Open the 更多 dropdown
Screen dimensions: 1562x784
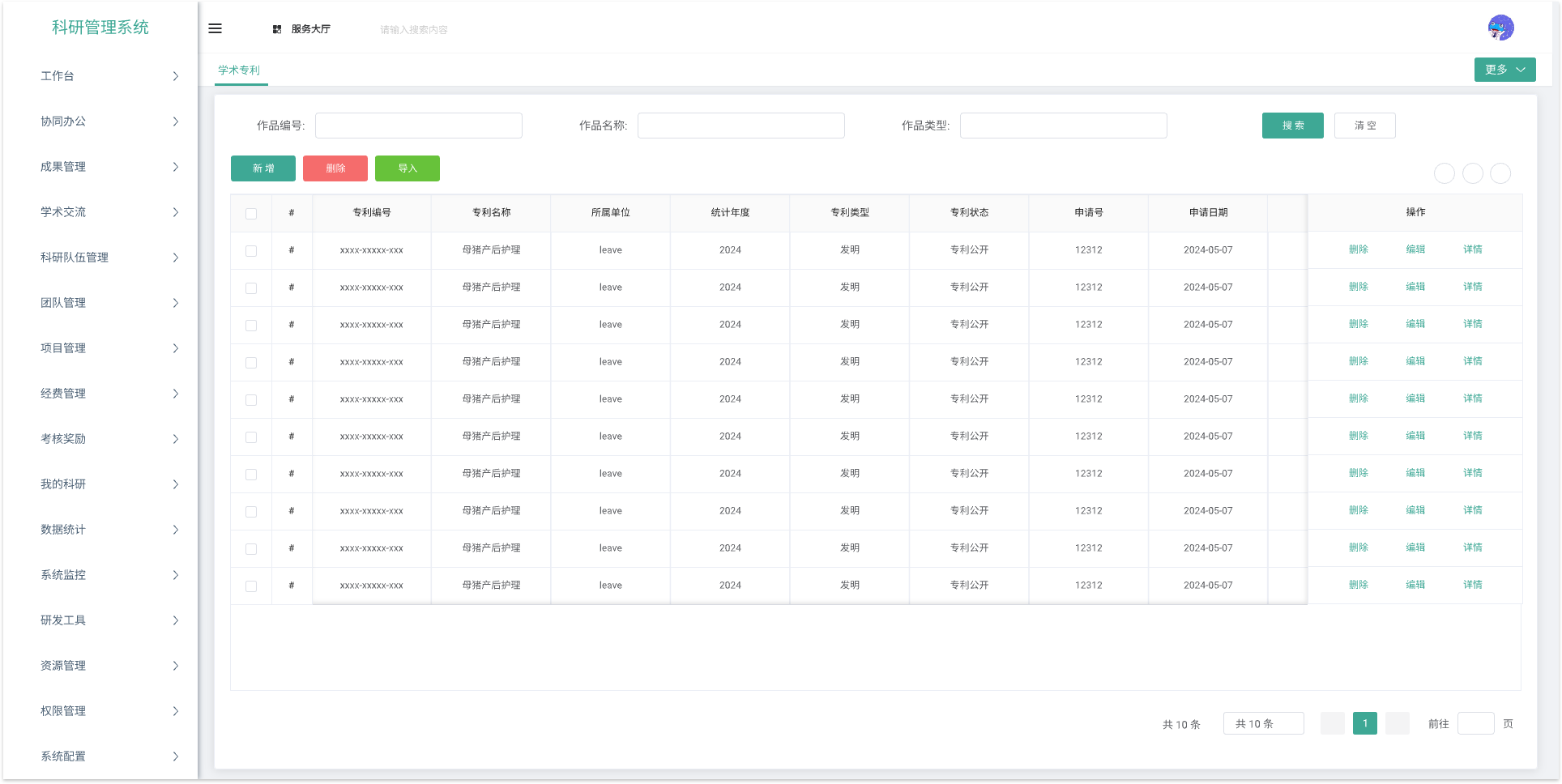point(1504,70)
